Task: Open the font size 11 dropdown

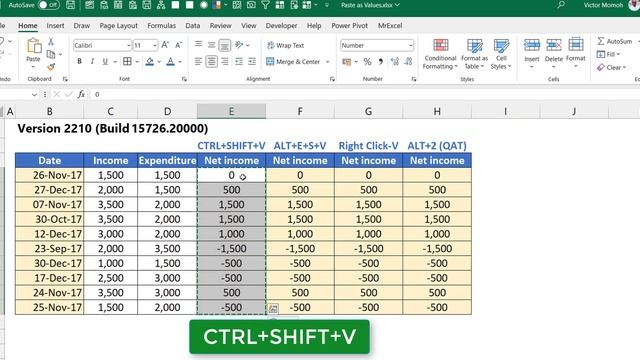Action: 155,46
